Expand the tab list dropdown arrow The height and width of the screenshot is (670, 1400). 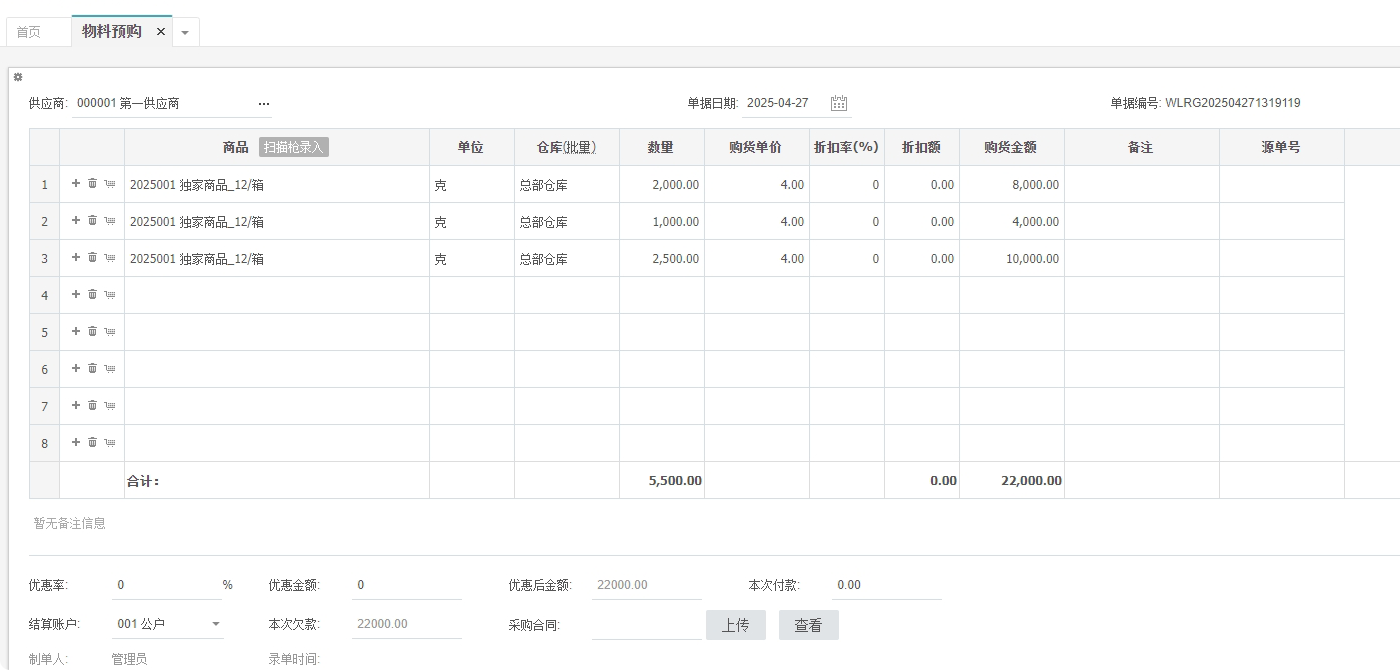(185, 32)
